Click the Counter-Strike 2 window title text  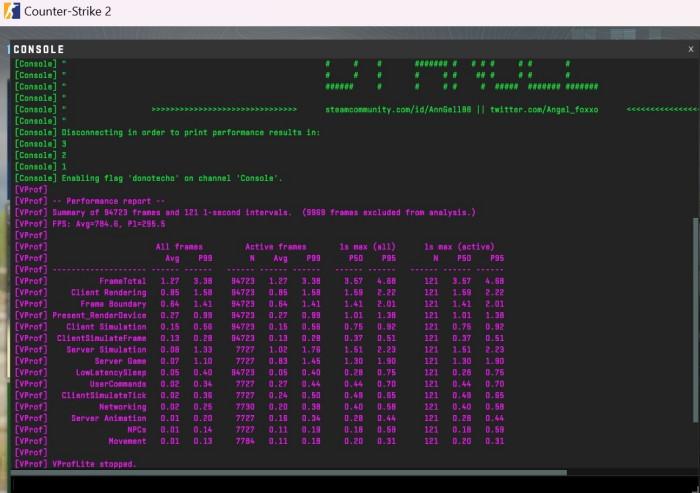tap(67, 11)
